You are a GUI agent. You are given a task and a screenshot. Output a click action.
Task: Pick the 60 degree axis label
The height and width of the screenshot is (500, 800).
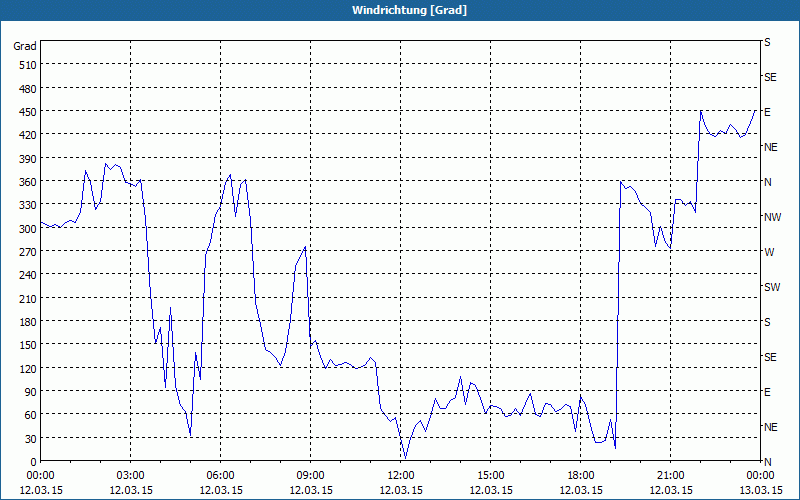click(x=31, y=415)
